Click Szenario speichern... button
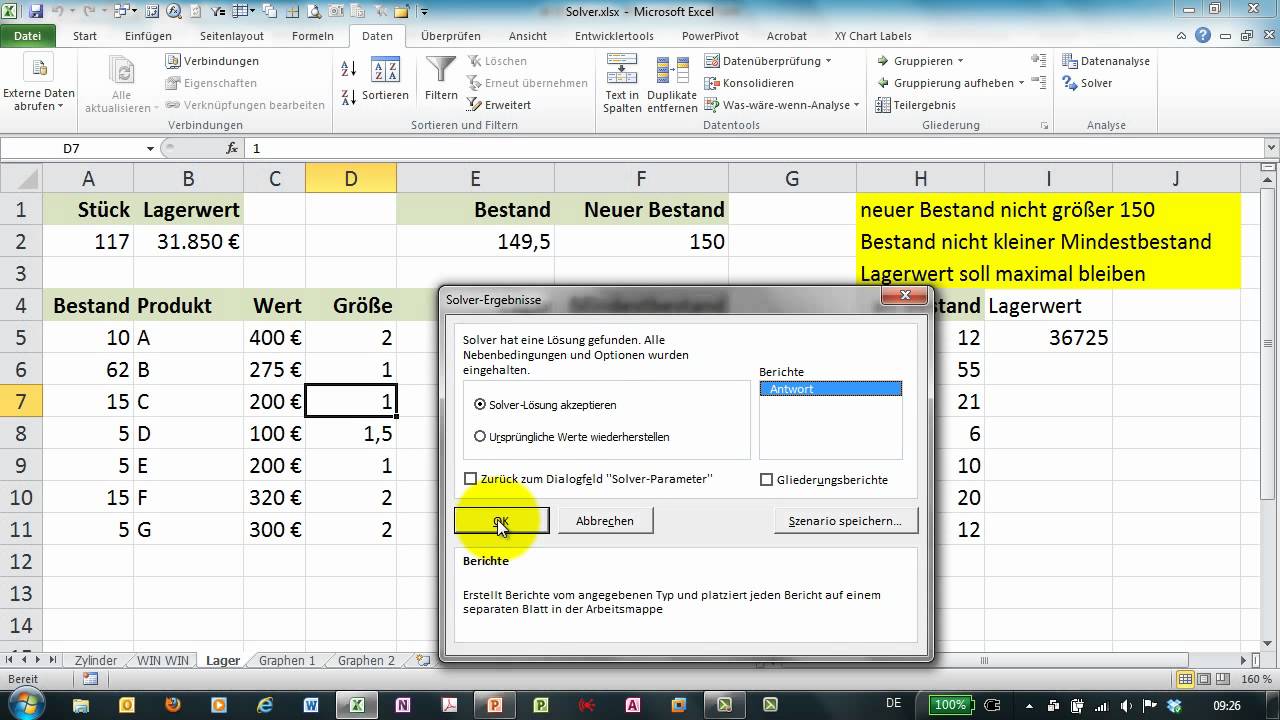Image resolution: width=1280 pixels, height=720 pixels. click(x=845, y=521)
